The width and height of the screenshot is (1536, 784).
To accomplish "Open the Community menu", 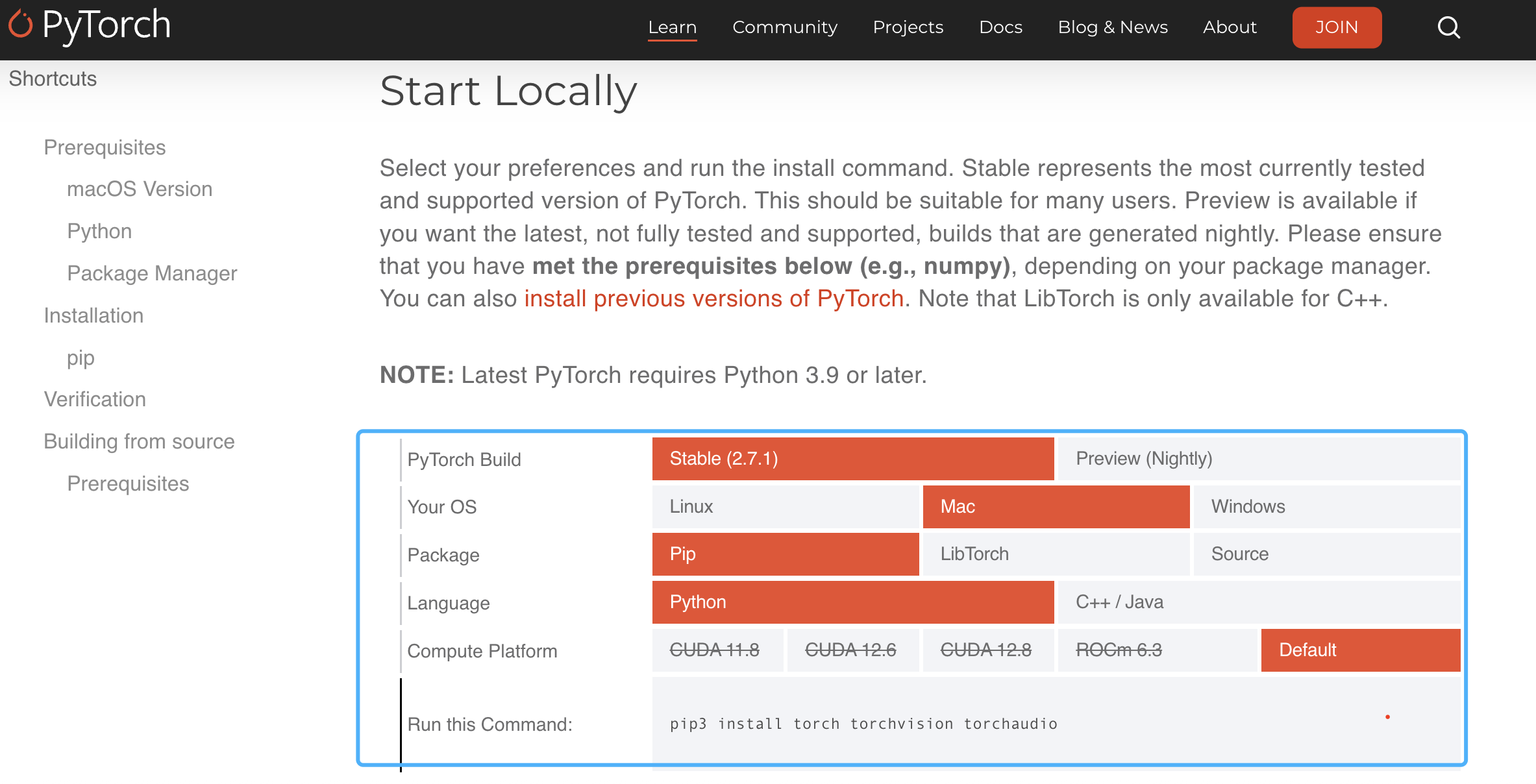I will pyautogui.click(x=784, y=27).
